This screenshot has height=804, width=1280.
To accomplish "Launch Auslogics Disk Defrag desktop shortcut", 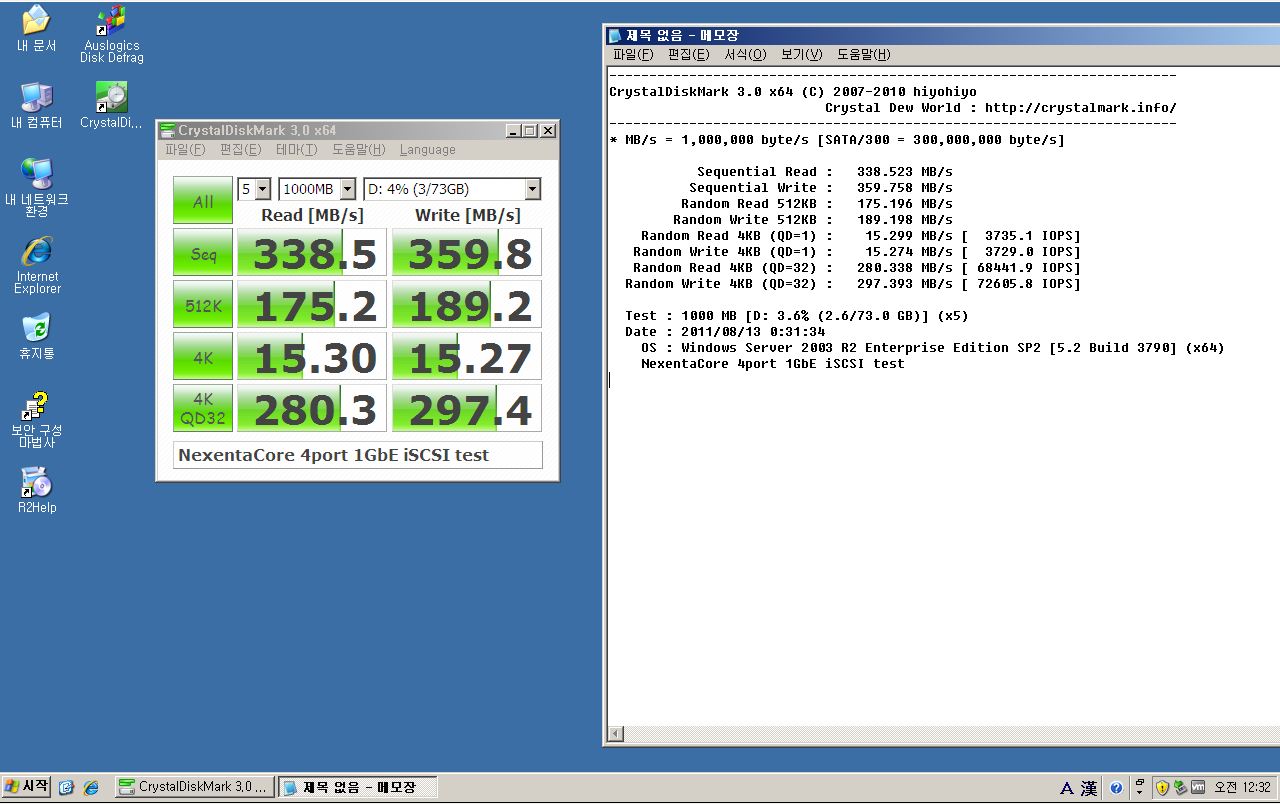I will (x=112, y=34).
